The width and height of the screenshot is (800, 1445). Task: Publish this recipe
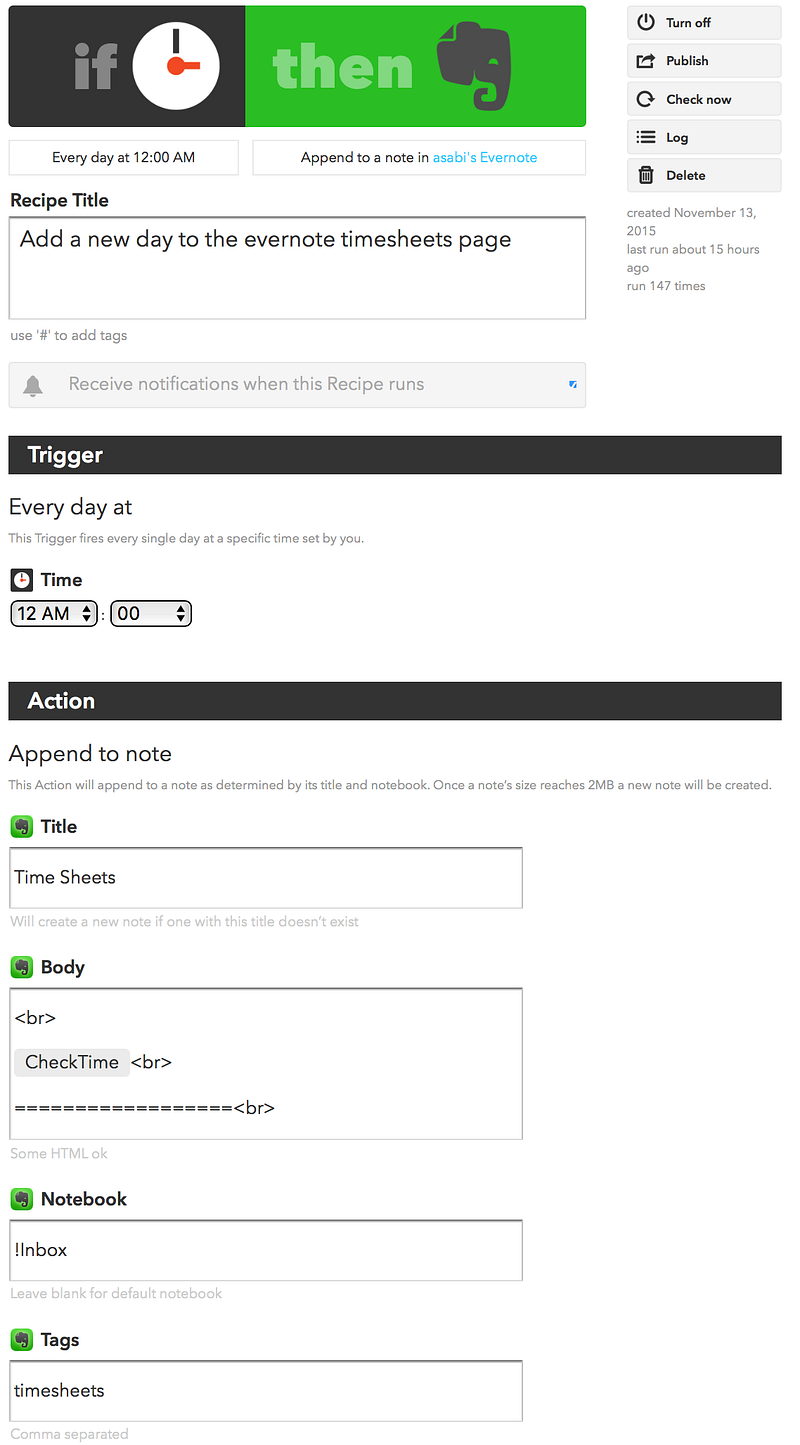pyautogui.click(x=704, y=61)
